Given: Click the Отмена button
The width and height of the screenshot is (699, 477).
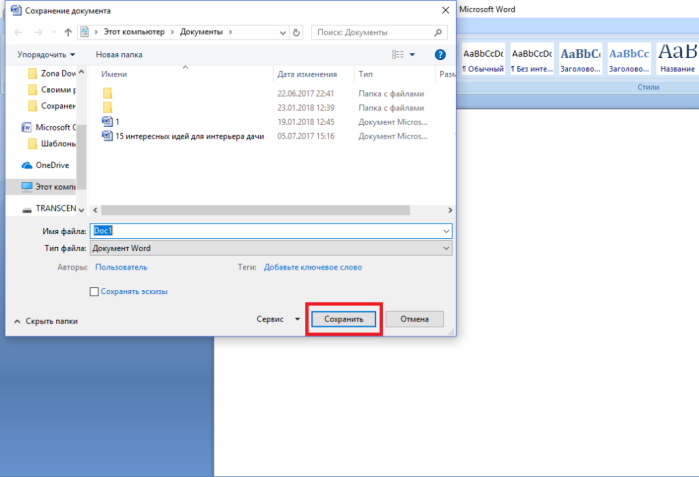Looking at the screenshot, I should point(415,319).
